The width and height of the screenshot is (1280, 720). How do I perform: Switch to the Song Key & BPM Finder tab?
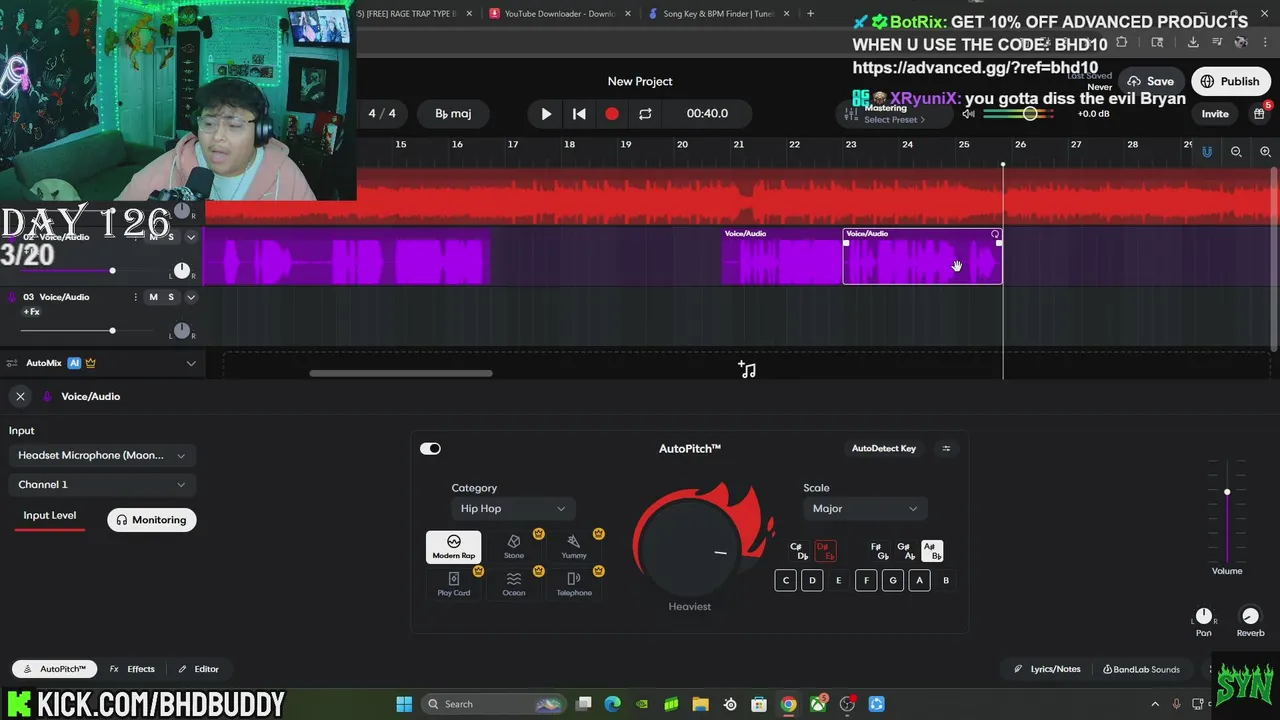719,13
